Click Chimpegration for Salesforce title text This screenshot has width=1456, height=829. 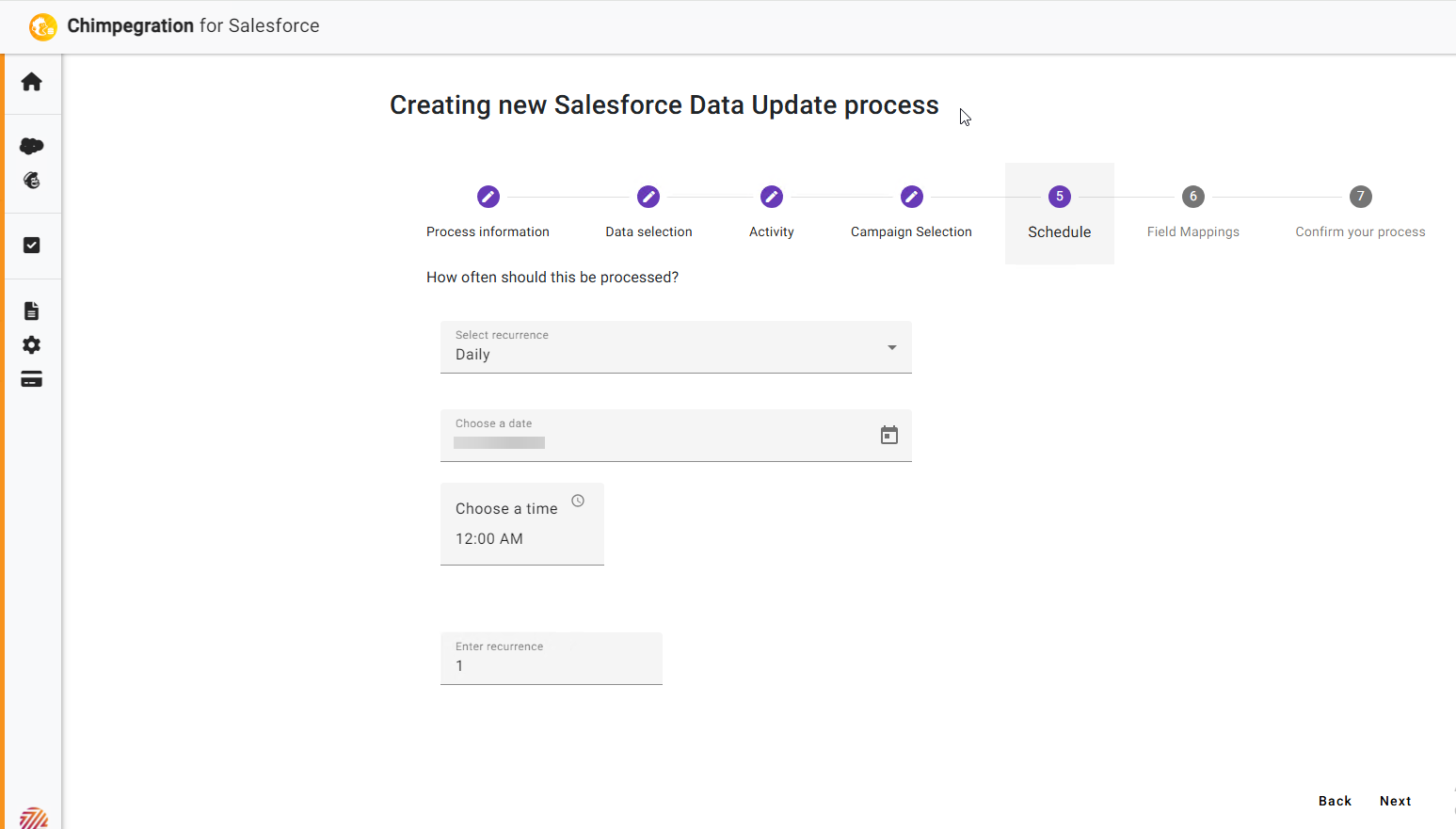click(x=193, y=26)
